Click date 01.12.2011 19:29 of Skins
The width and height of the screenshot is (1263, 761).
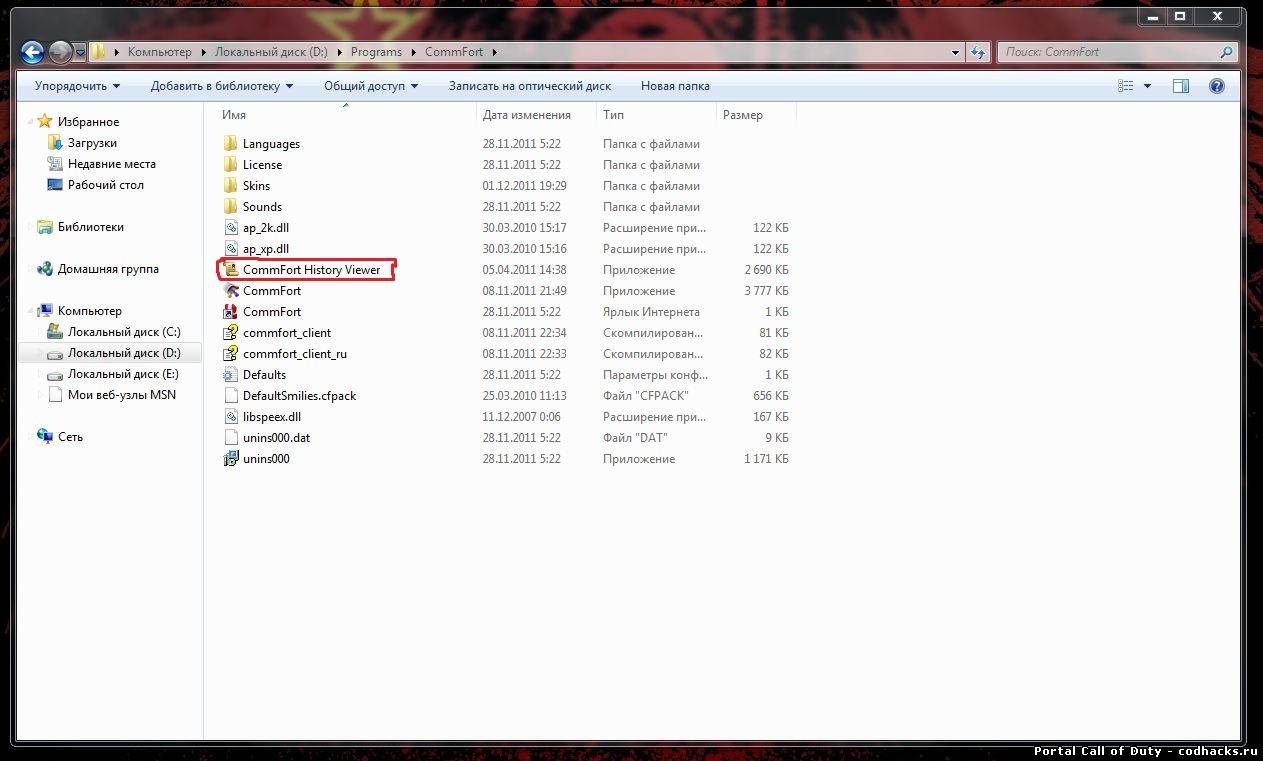tap(524, 186)
